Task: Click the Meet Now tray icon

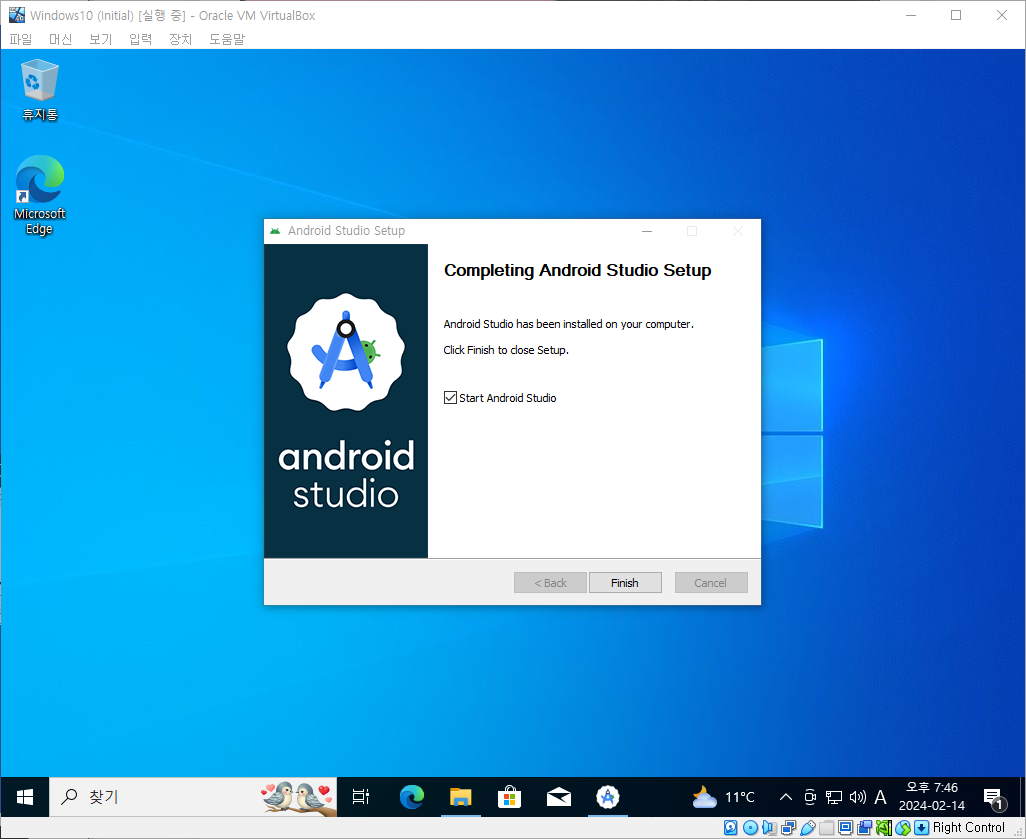Action: tap(810, 797)
